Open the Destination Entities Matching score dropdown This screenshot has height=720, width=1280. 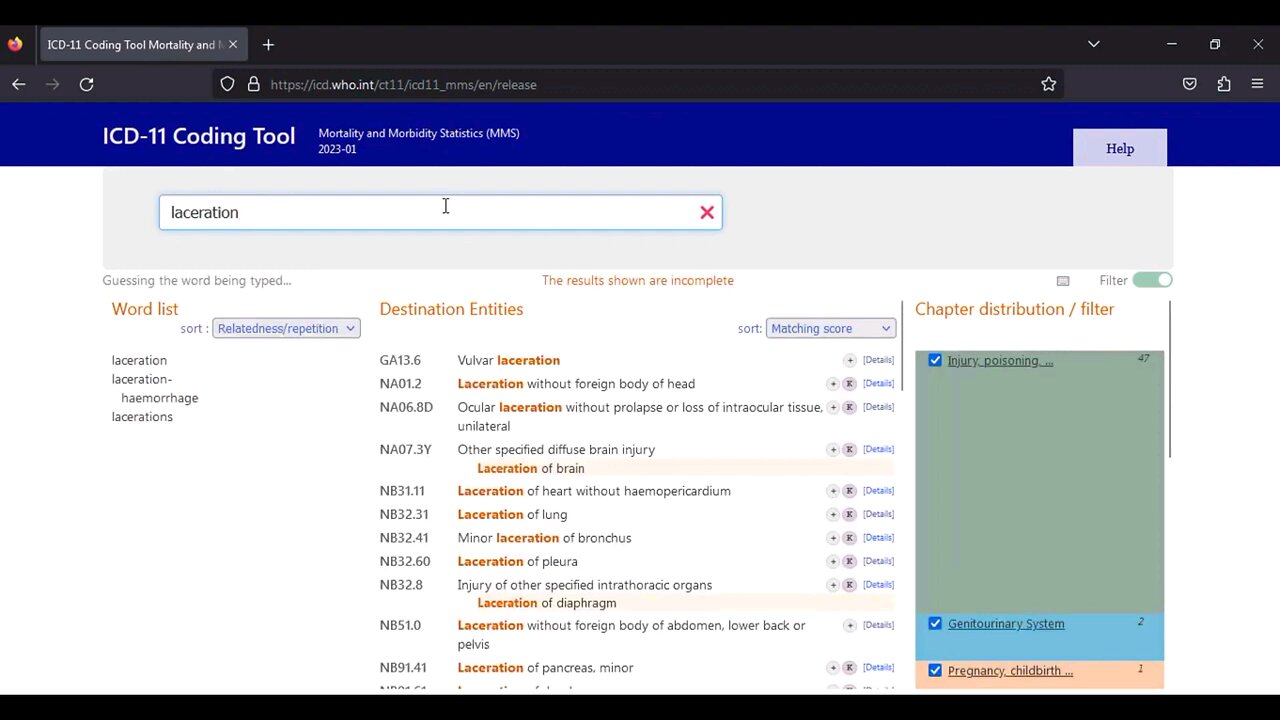[x=830, y=328]
